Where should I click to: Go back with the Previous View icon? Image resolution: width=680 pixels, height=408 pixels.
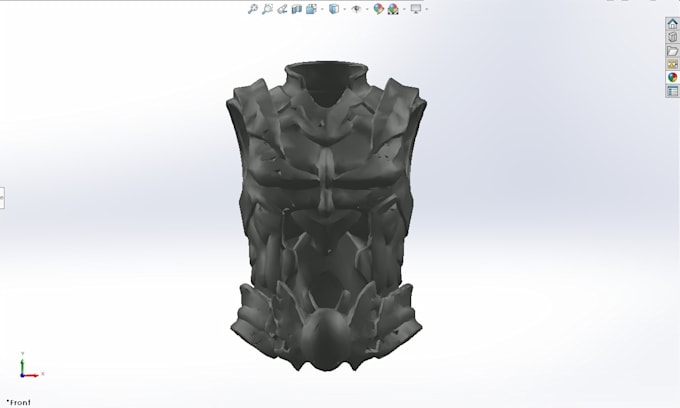(x=282, y=9)
